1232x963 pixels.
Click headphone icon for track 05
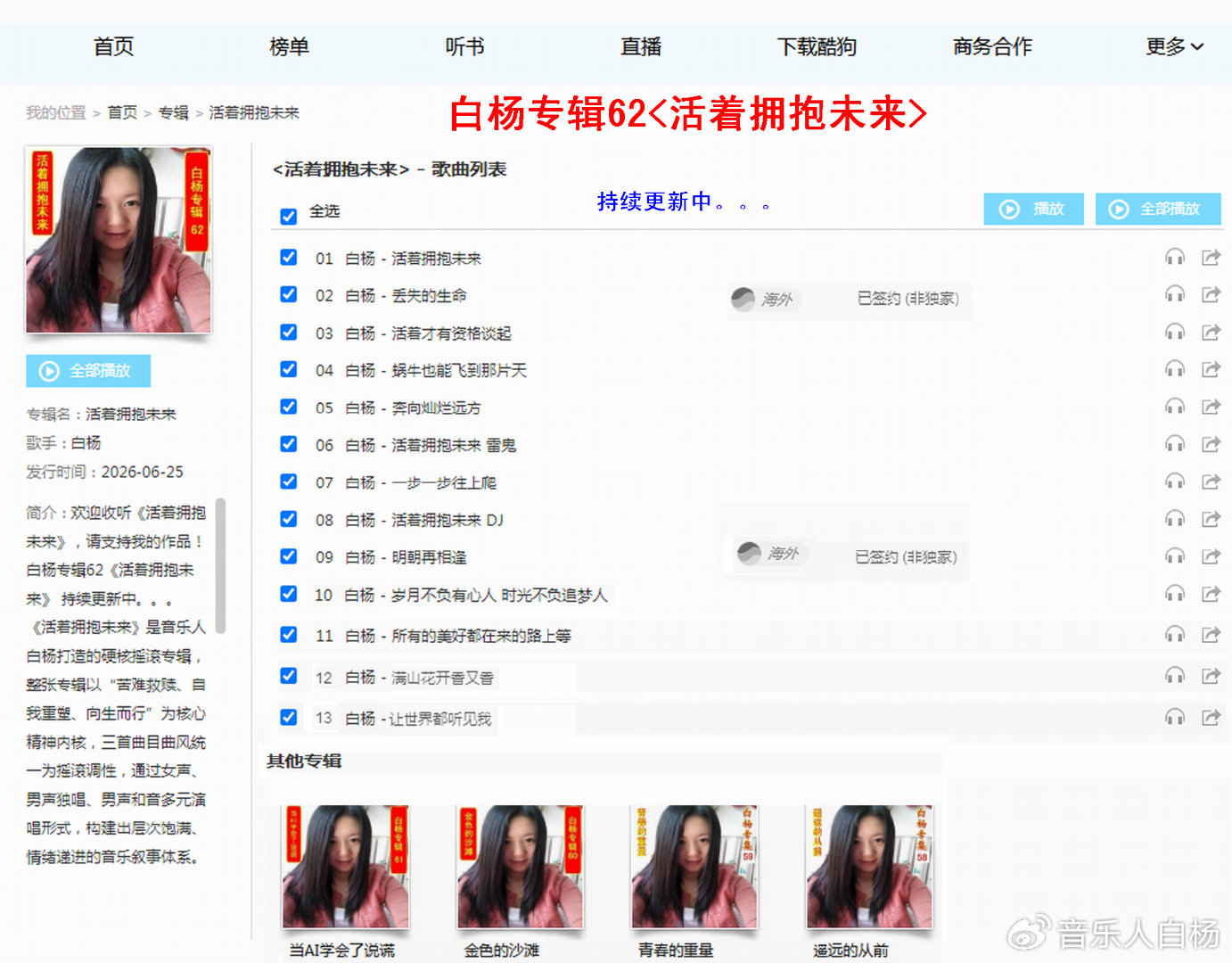click(1175, 407)
